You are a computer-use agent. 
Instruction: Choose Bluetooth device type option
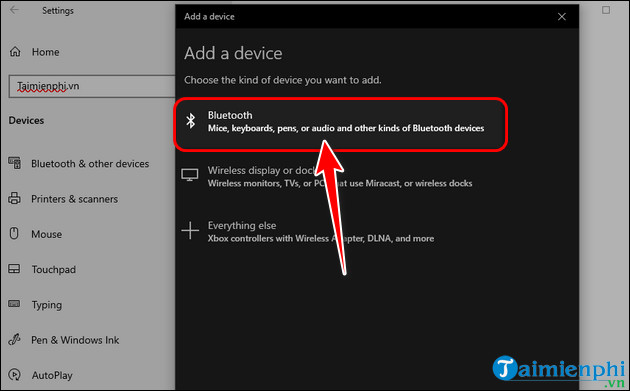coord(341,124)
